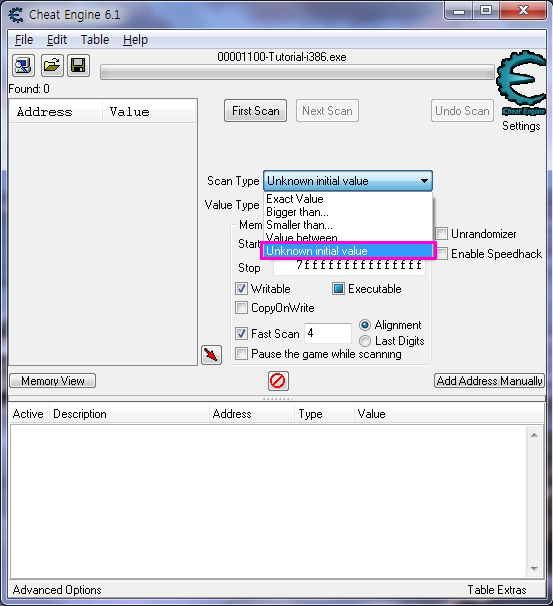Click the Active column header
Viewport: 553px width, 606px height.
(28, 414)
